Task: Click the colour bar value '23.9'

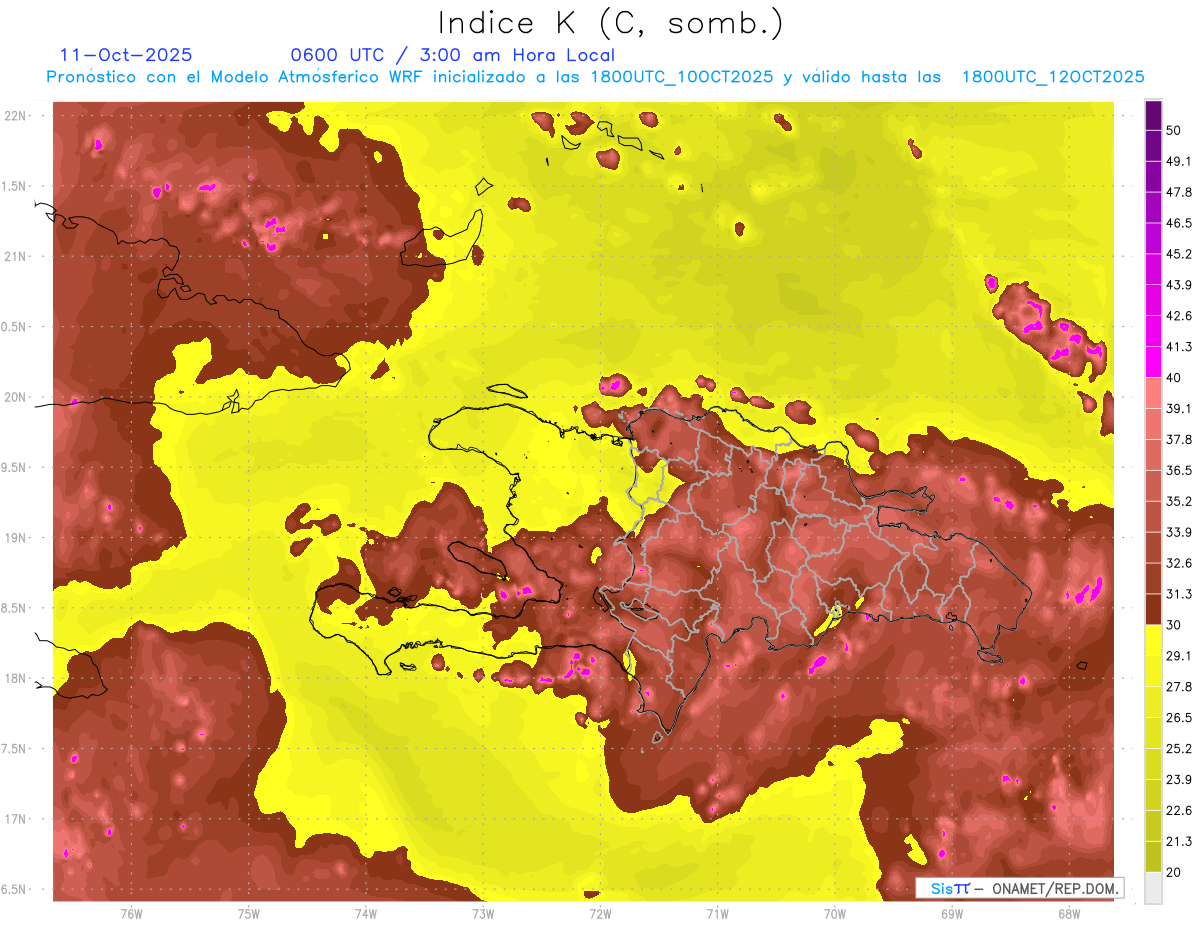Action: coord(1178,779)
